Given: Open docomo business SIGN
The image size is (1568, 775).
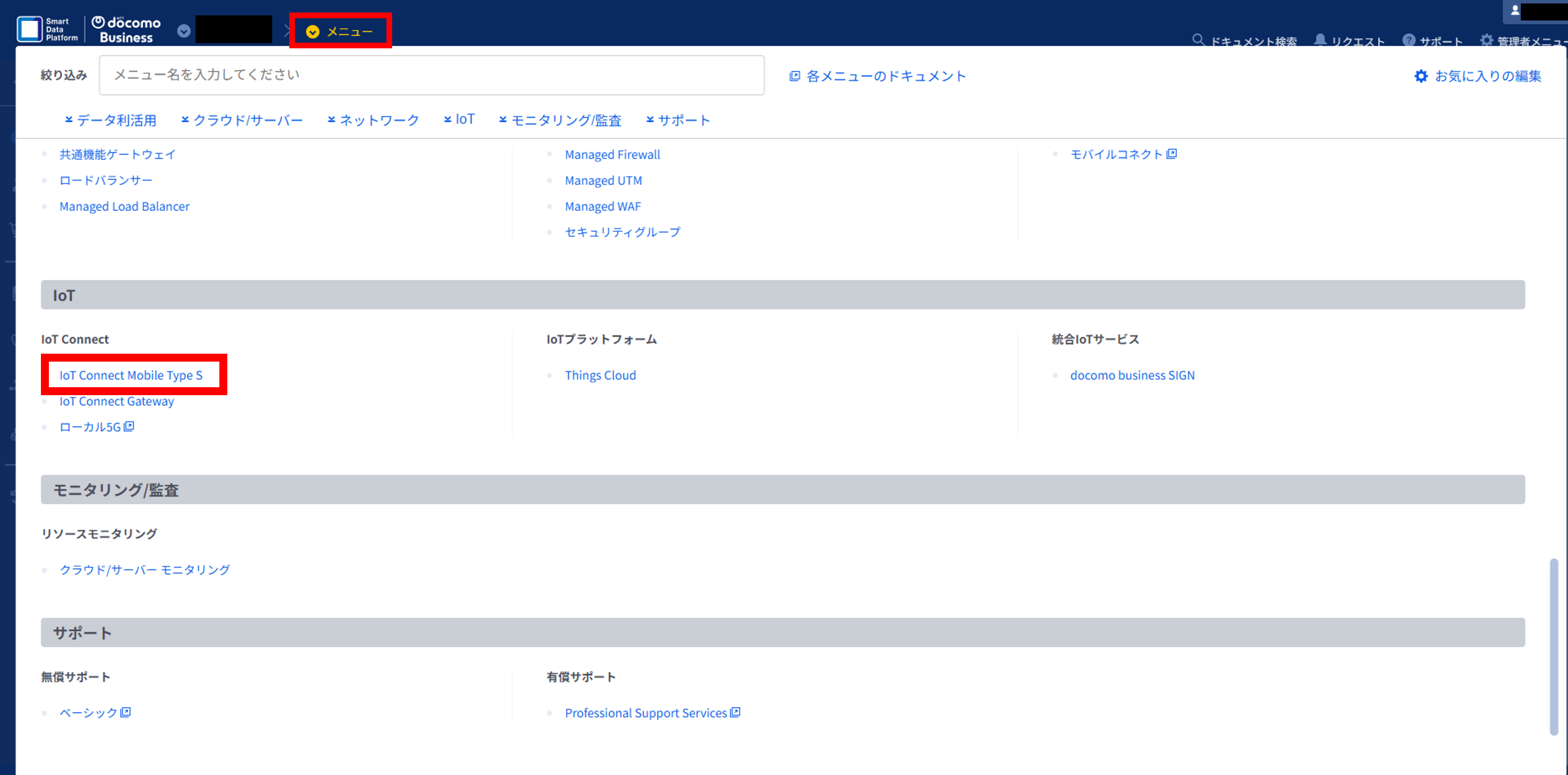Looking at the screenshot, I should tap(1132, 375).
